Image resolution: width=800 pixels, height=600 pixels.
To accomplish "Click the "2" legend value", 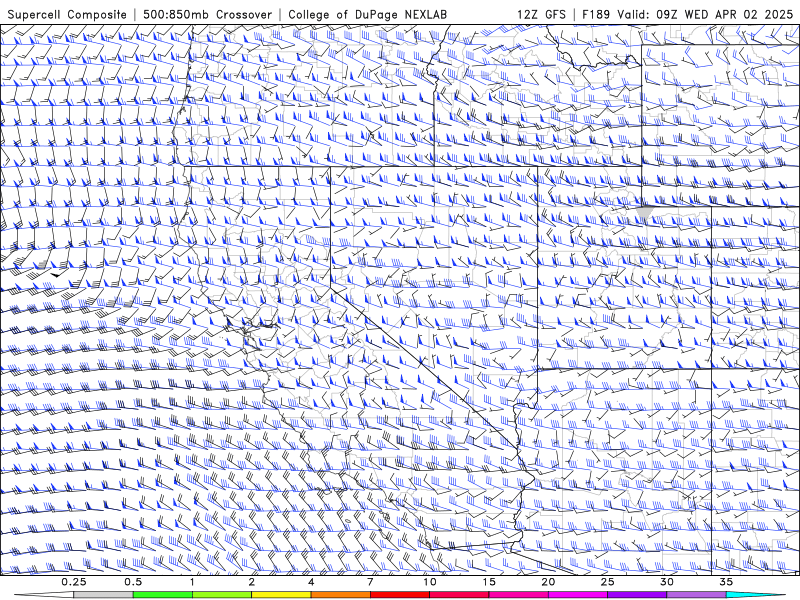I will point(252,582).
